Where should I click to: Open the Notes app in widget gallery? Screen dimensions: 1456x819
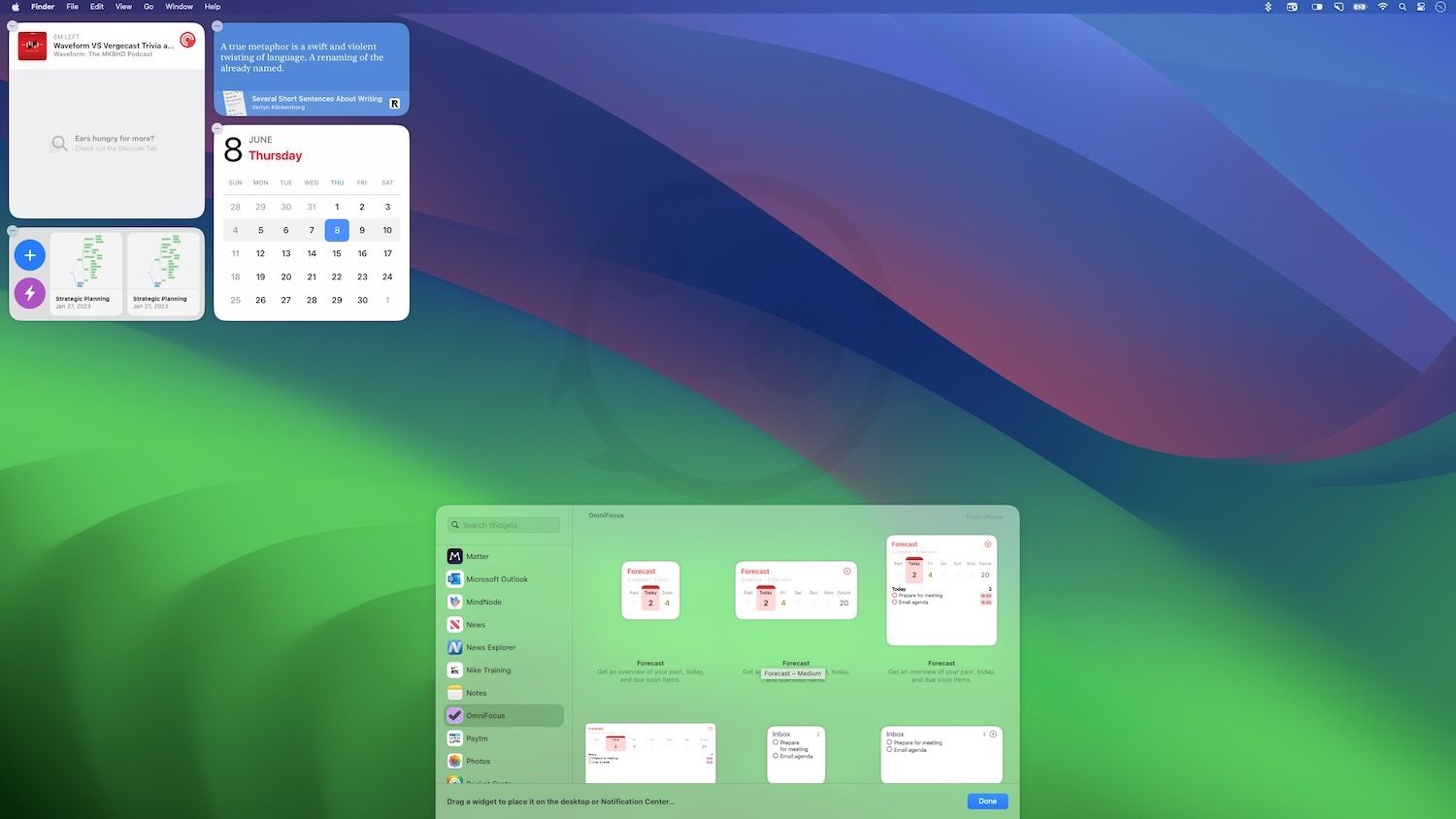coord(476,693)
